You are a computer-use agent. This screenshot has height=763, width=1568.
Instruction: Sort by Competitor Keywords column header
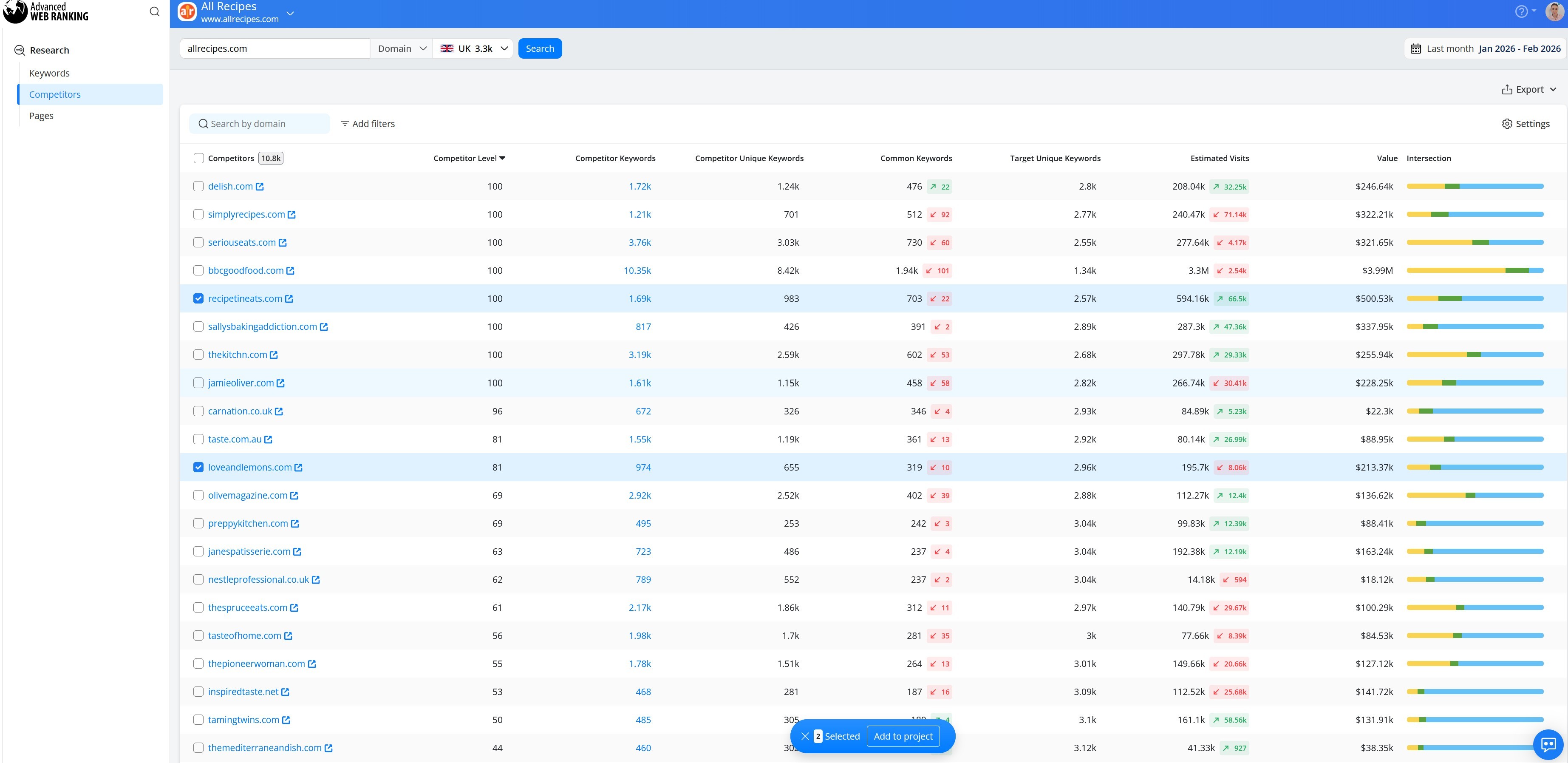(x=615, y=158)
